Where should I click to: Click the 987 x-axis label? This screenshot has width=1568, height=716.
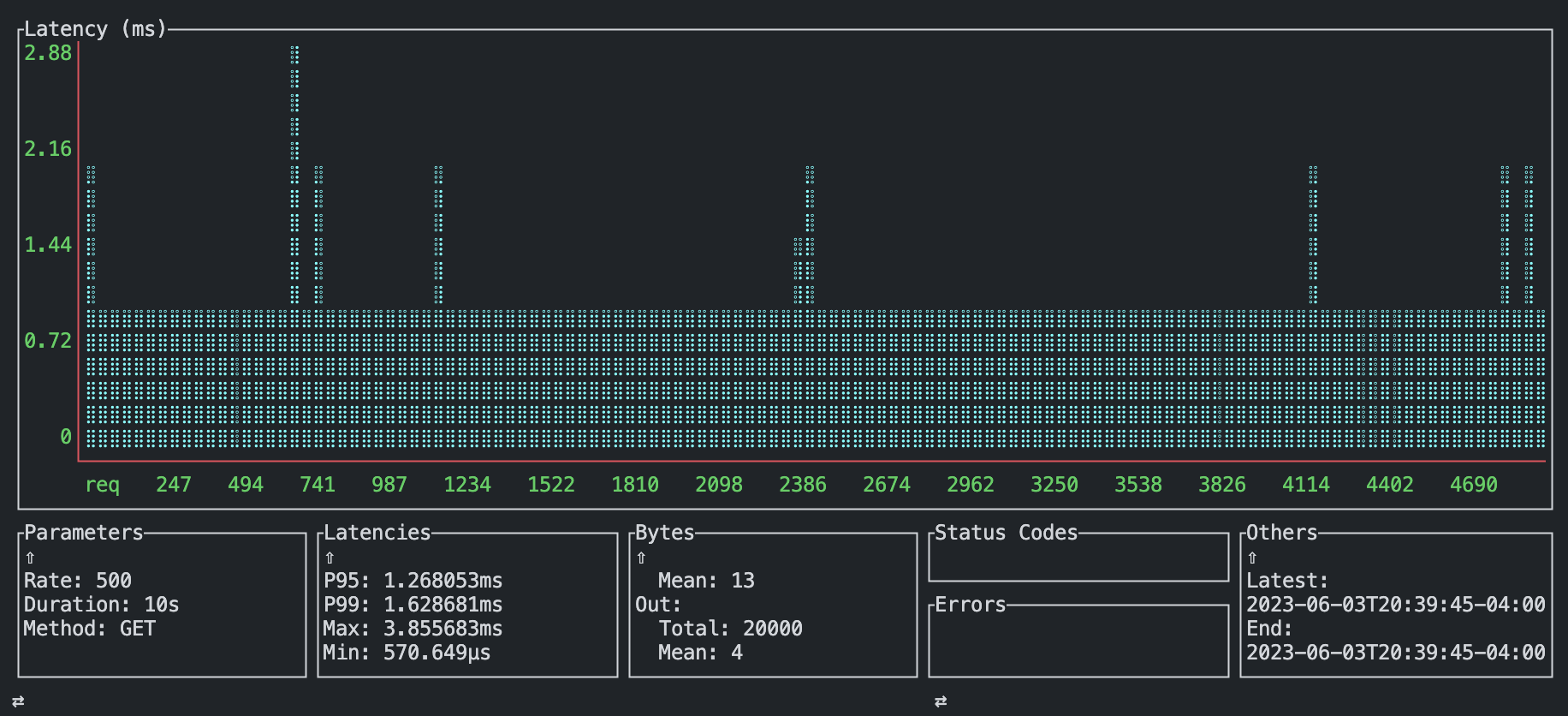point(389,485)
